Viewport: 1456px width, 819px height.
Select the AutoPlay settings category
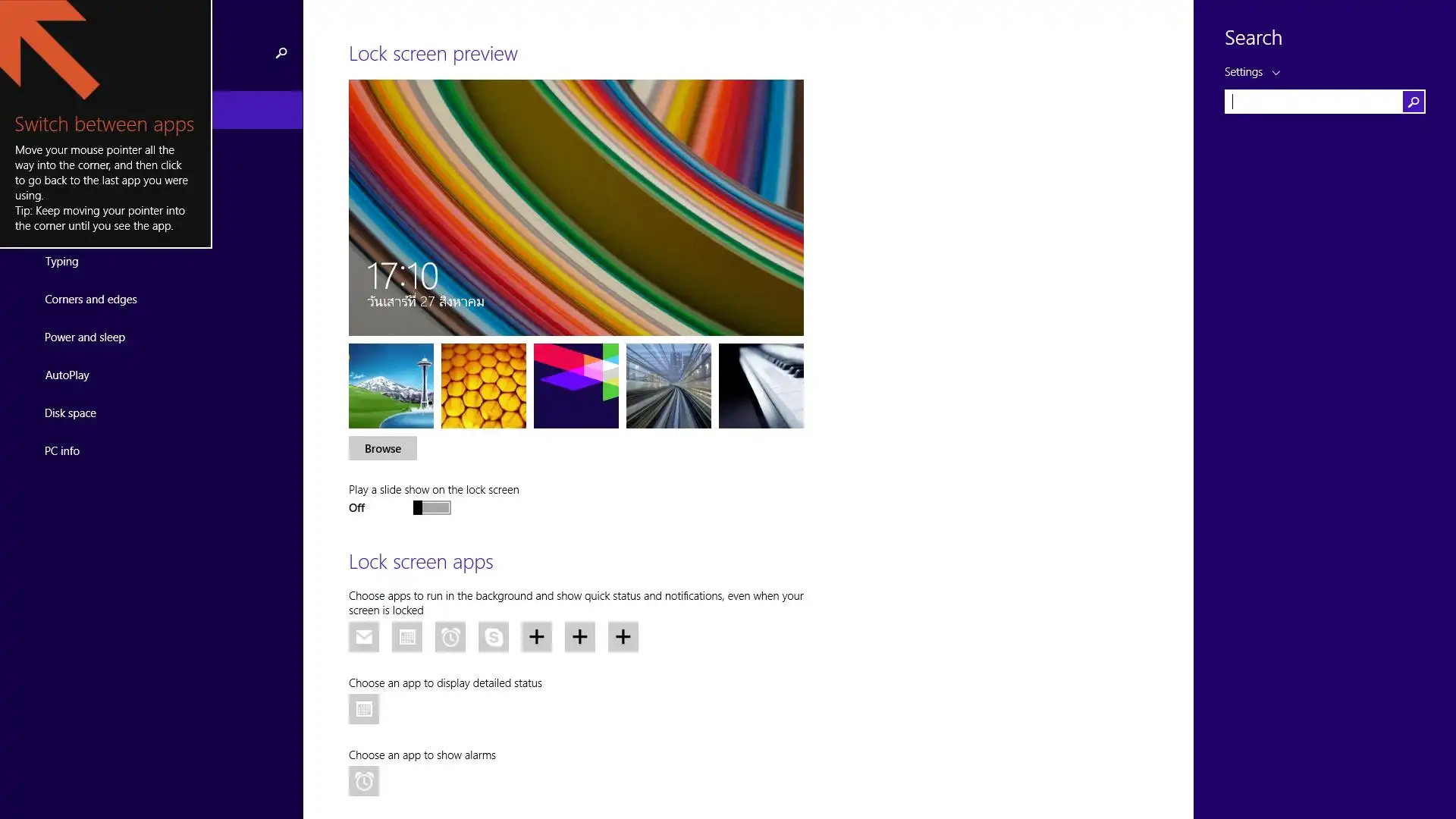[x=67, y=375]
